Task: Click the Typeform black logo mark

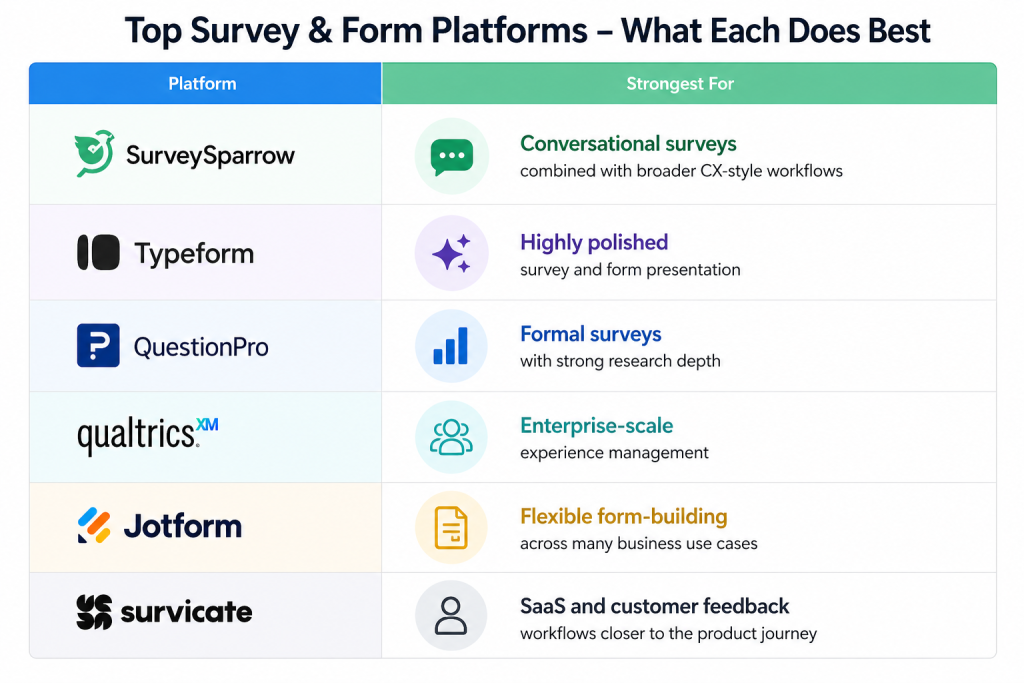Action: click(98, 253)
